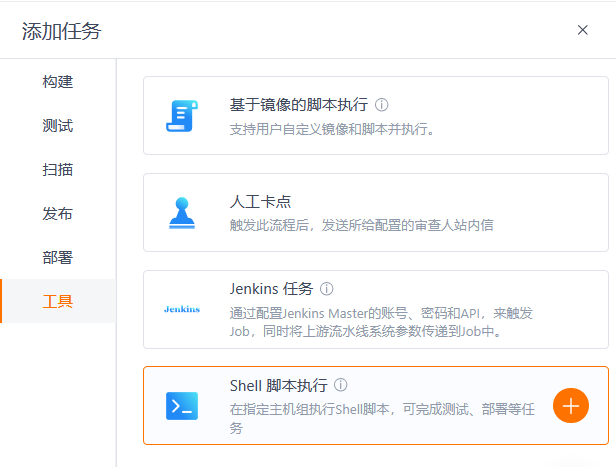Screen dimensions: 616x467
Task: Click the stamp icon for 人工卡点
Action: (181, 213)
